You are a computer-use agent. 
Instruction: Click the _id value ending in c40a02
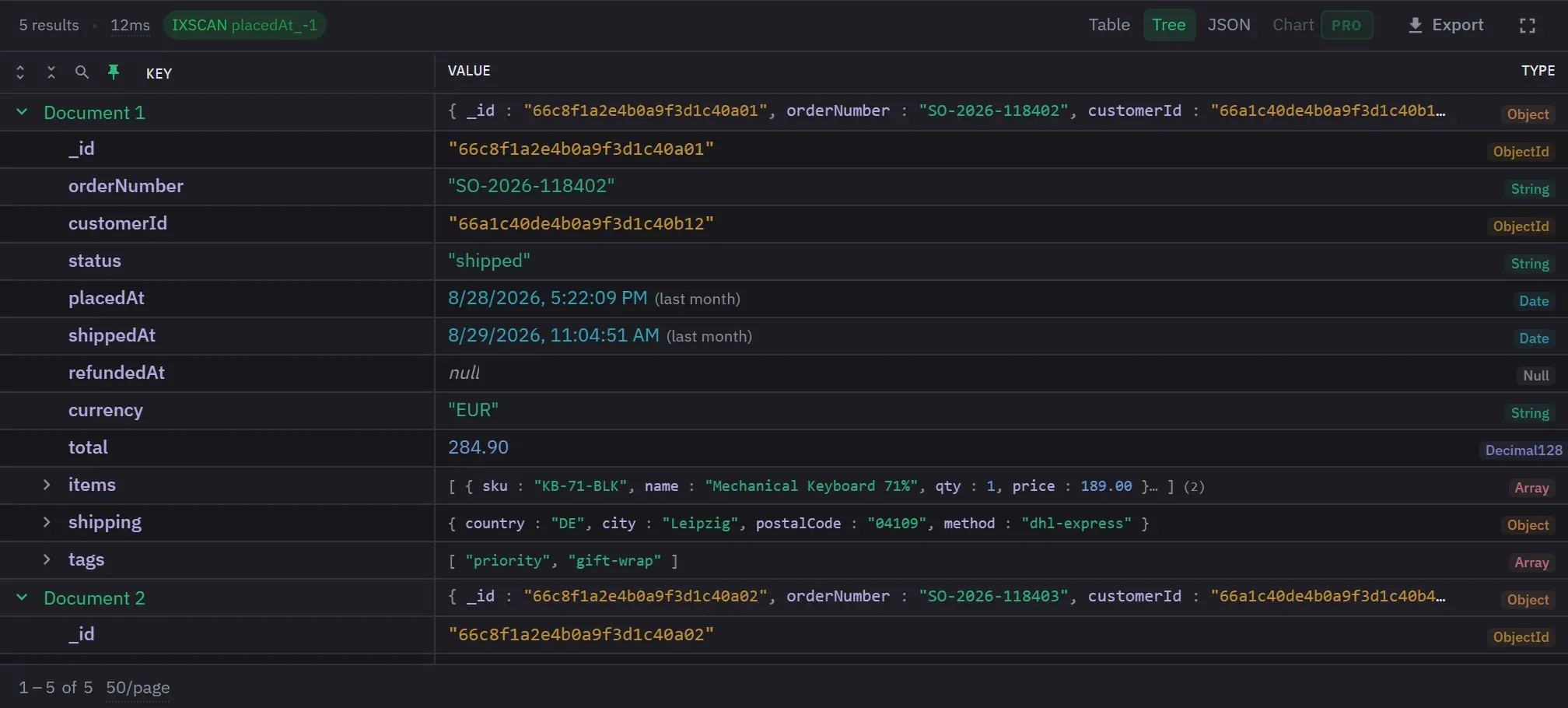(x=581, y=634)
